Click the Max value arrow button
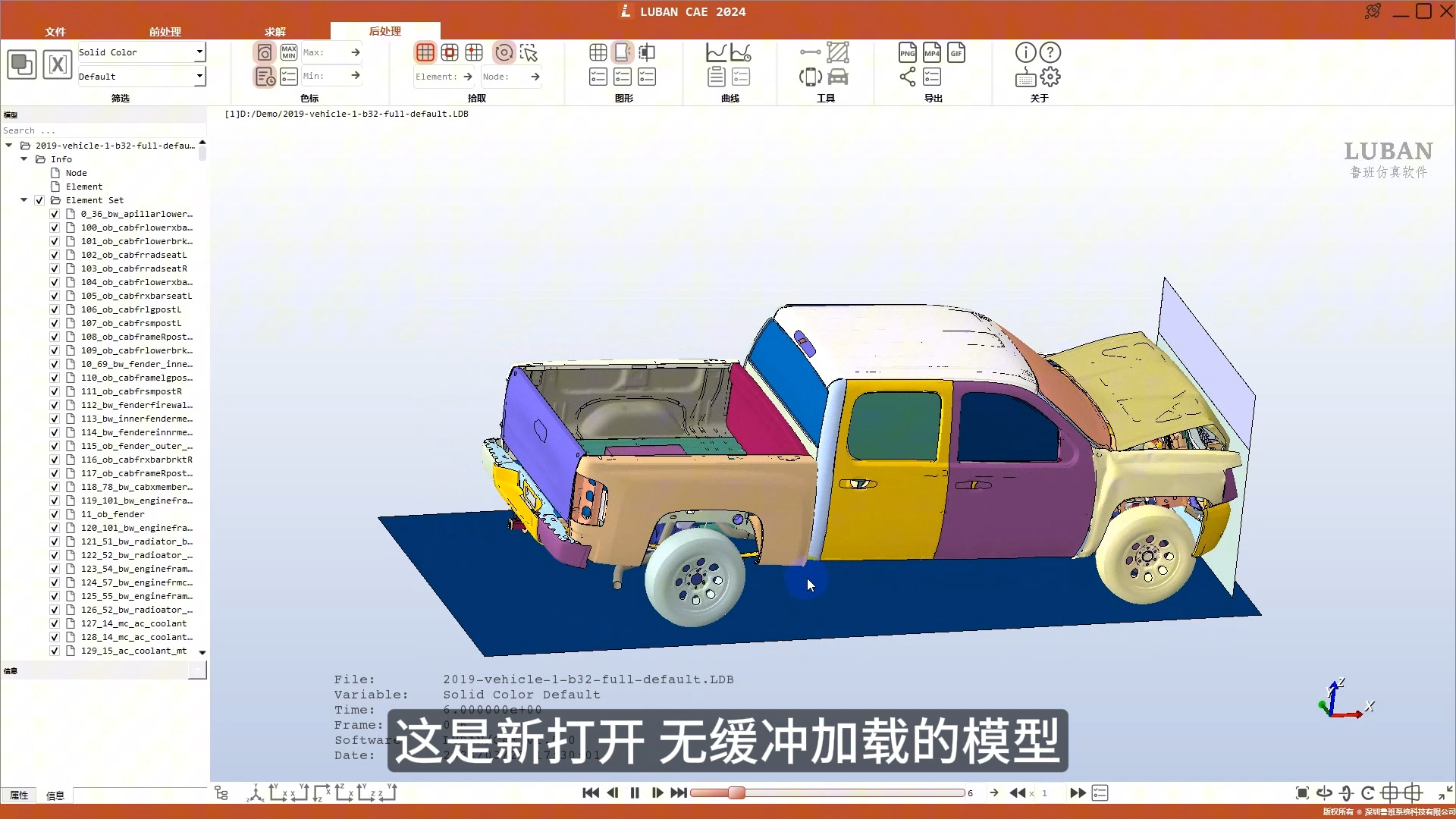This screenshot has width=1456, height=819. (355, 52)
